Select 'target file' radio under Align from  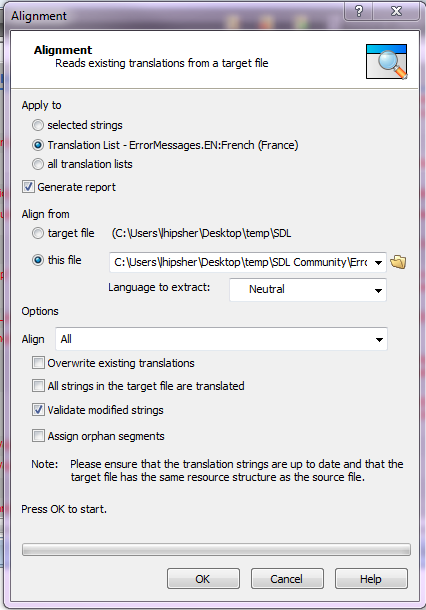[x=38, y=233]
